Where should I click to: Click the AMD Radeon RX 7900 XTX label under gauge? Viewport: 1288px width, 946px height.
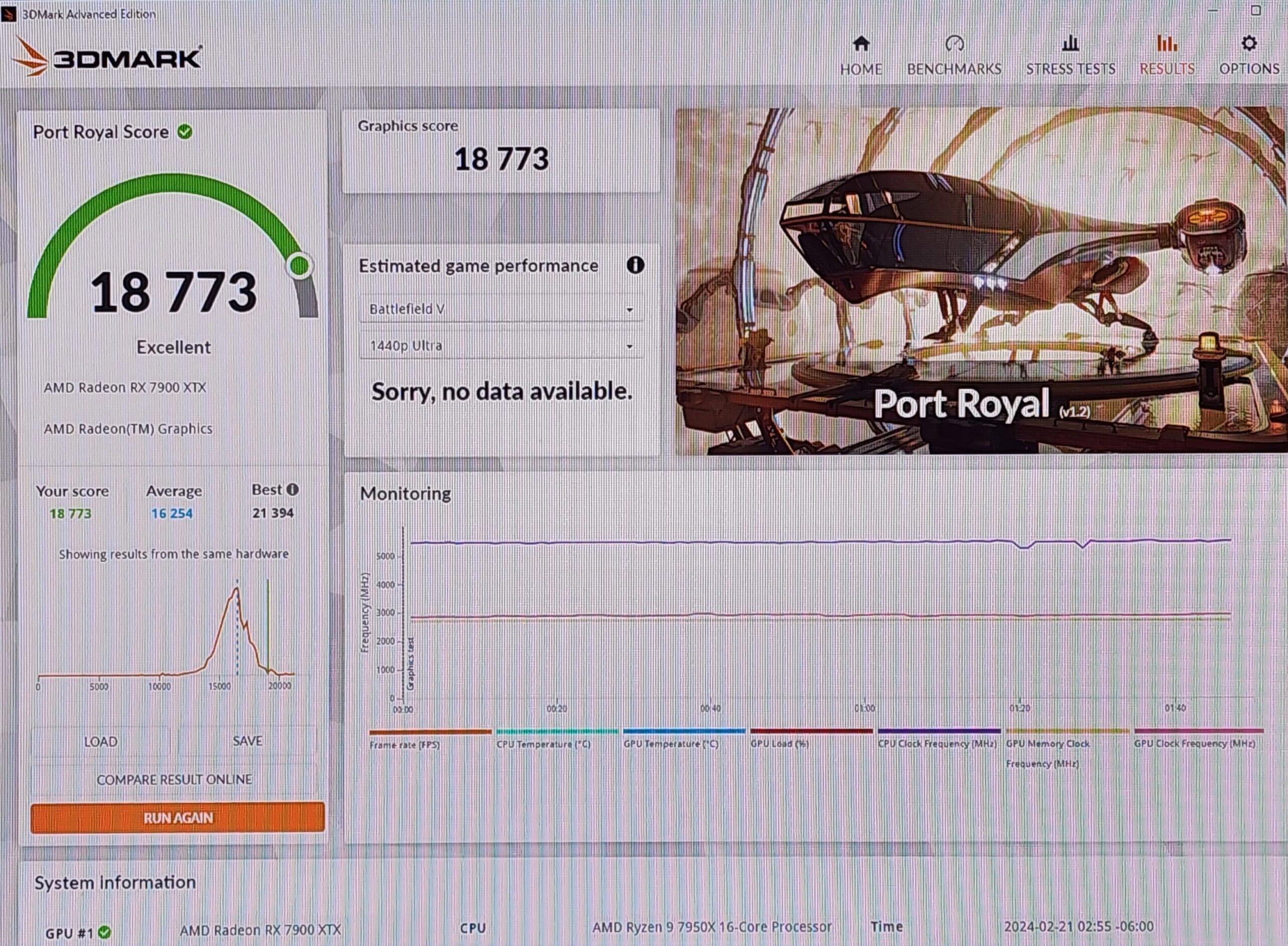(x=125, y=387)
